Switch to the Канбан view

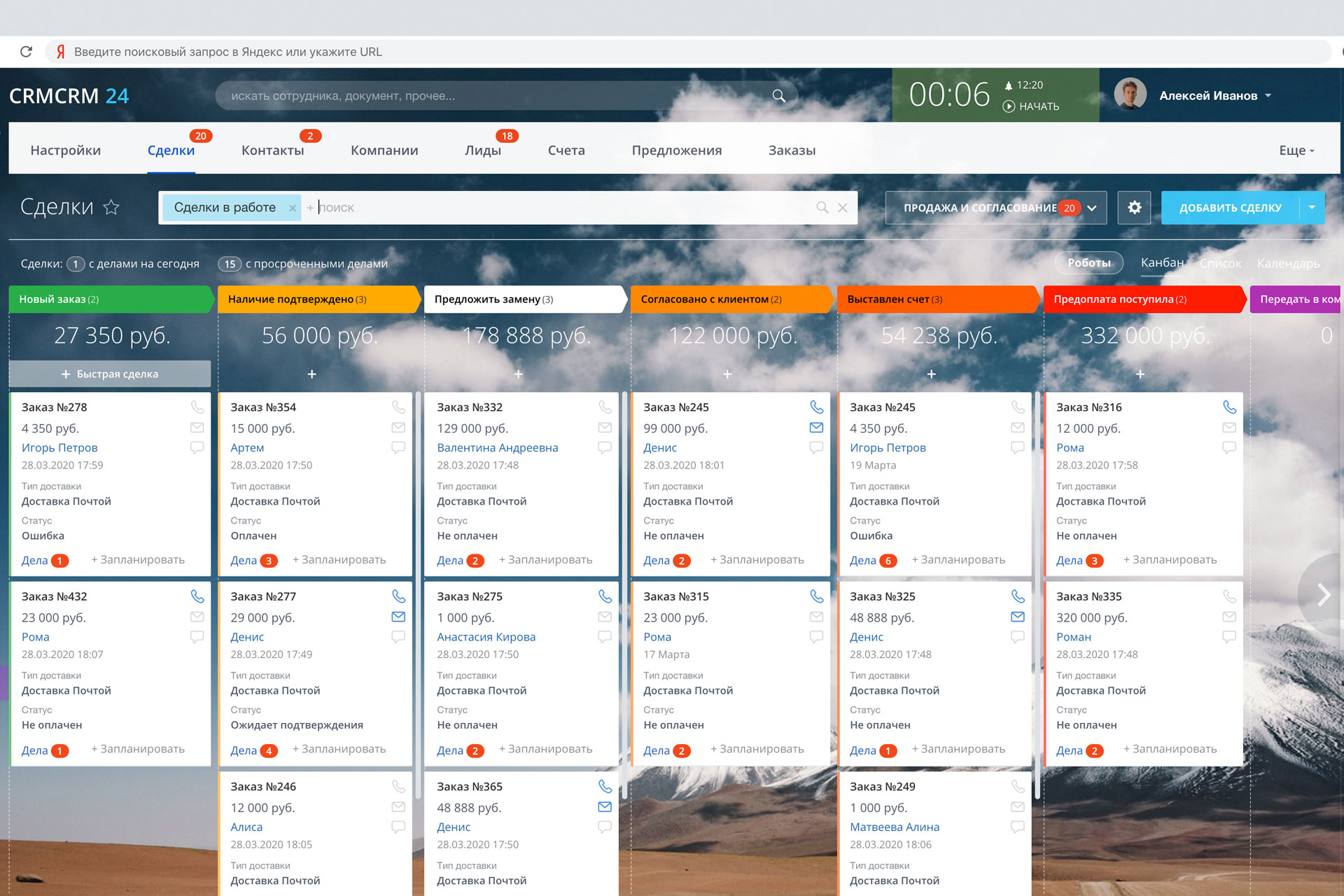[1162, 262]
